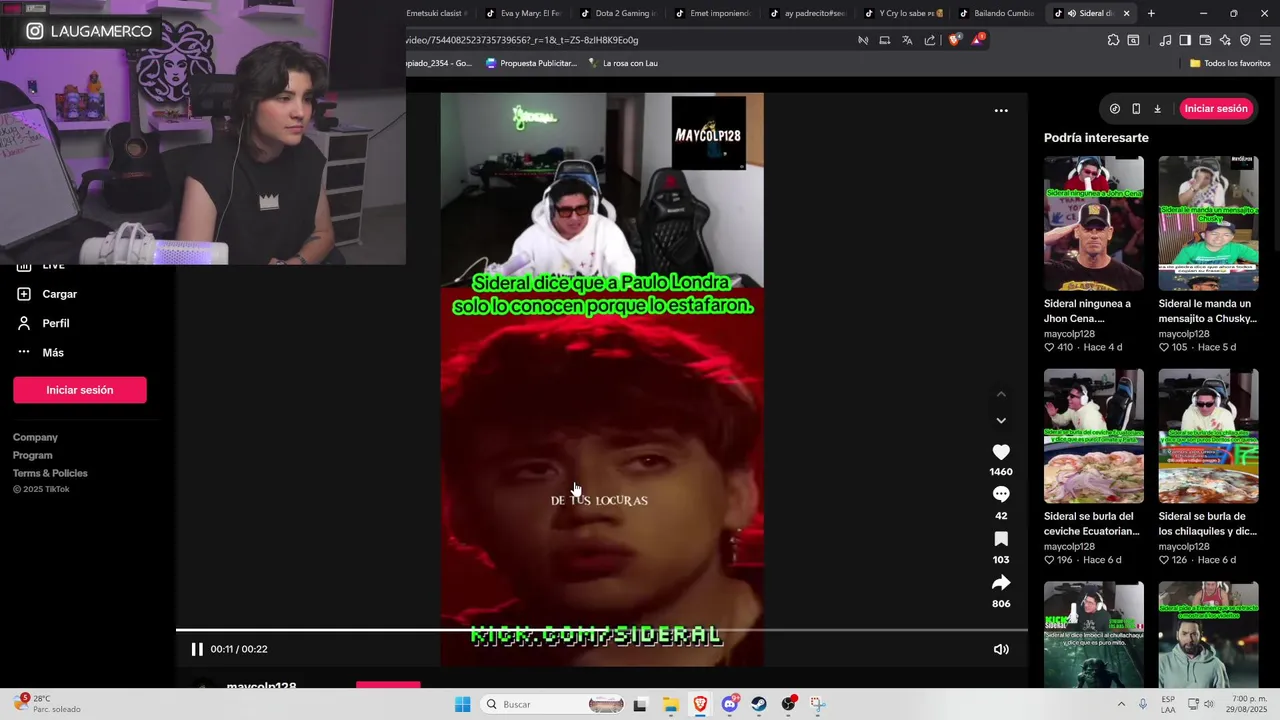The width and height of the screenshot is (1280, 720).
Task: Click the taskbar Buscar search box
Action: click(552, 704)
